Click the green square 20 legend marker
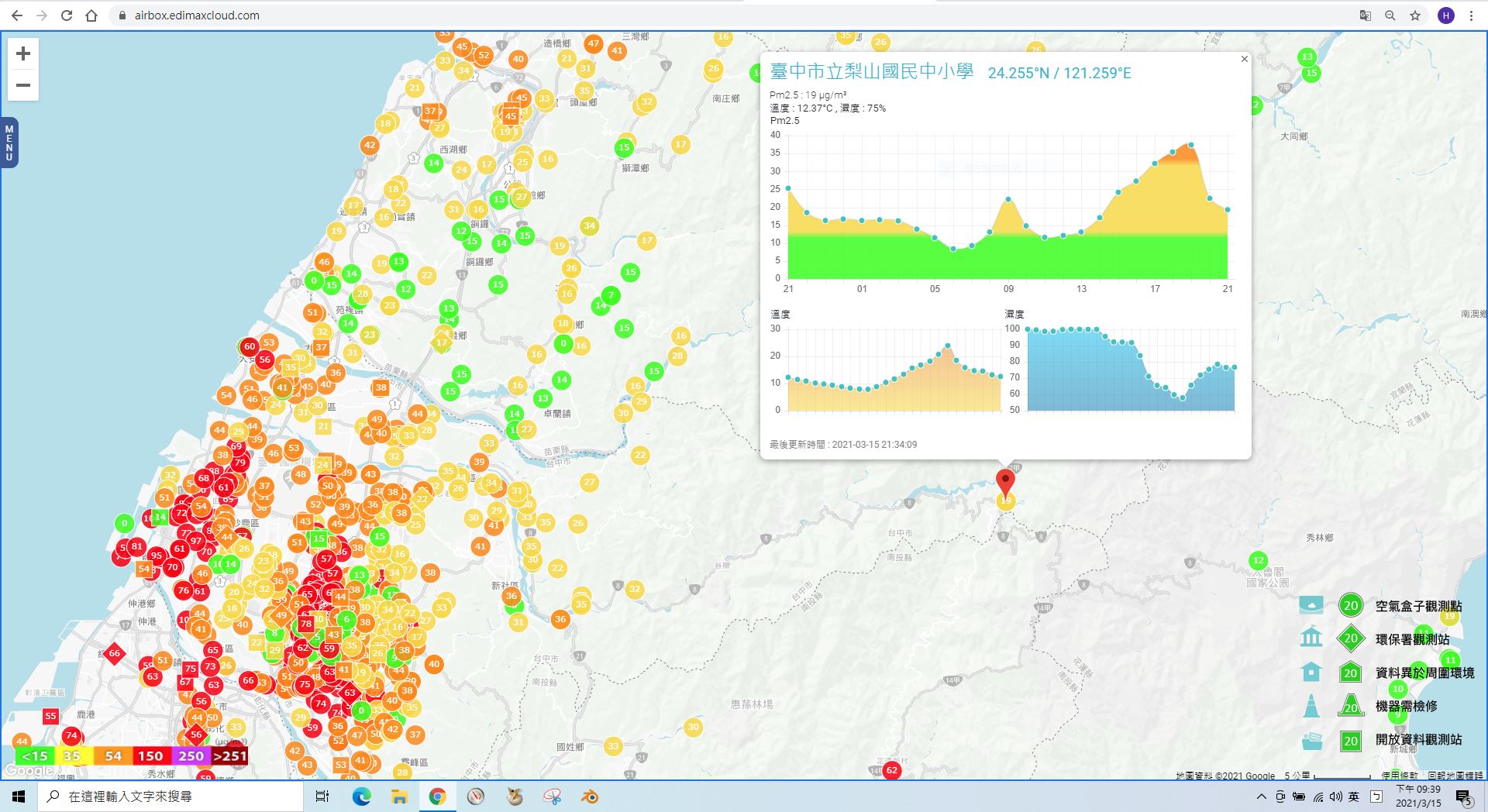Image resolution: width=1488 pixels, height=812 pixels. pyautogui.click(x=1351, y=741)
